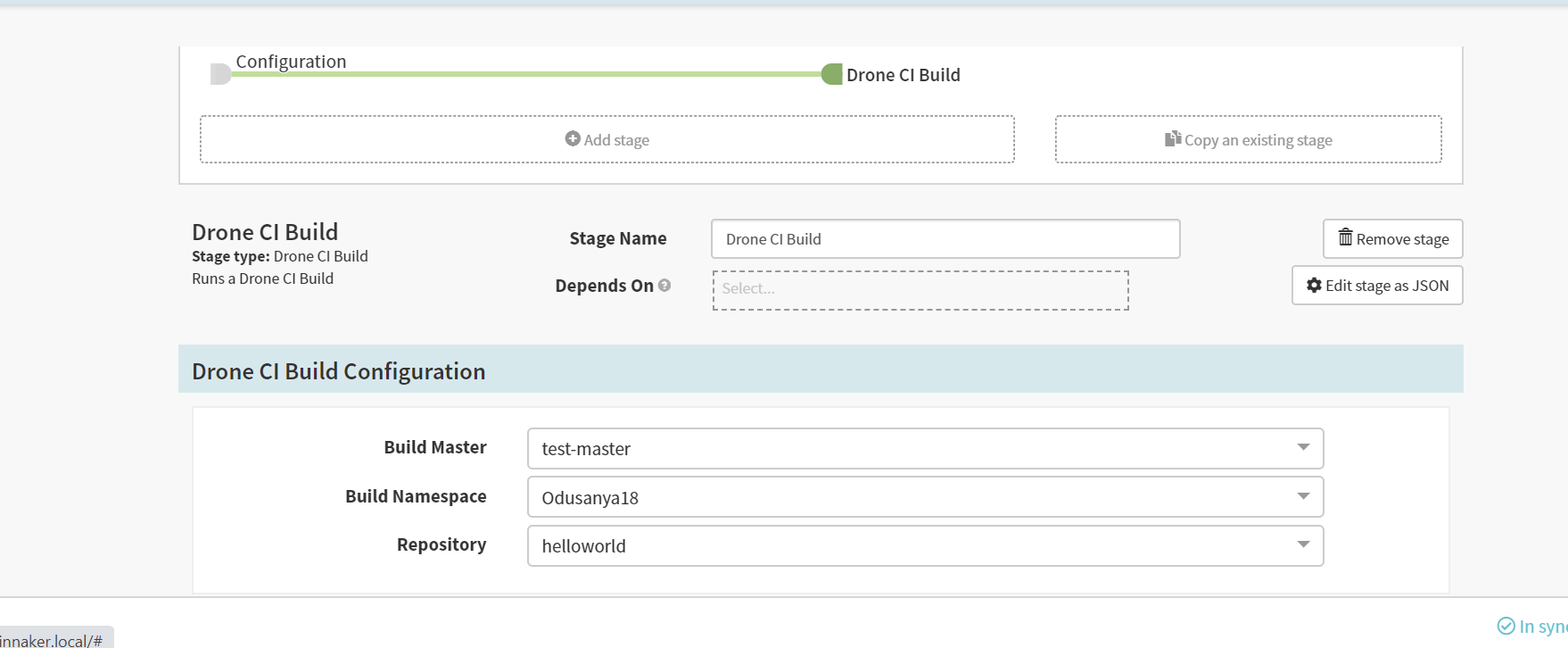Click the Stage type: Drone CI Build text

(x=280, y=256)
